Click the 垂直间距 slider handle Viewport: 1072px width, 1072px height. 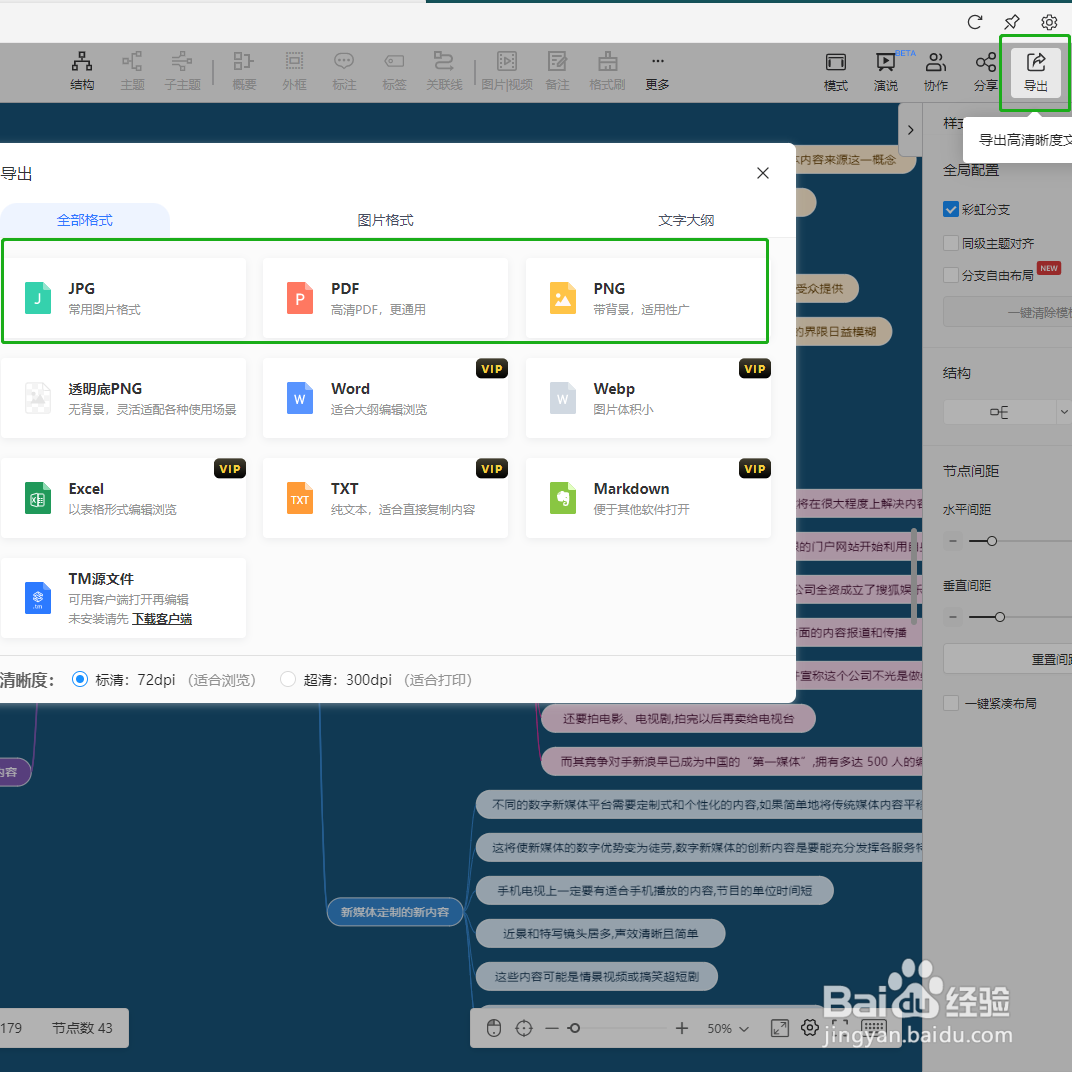1000,617
